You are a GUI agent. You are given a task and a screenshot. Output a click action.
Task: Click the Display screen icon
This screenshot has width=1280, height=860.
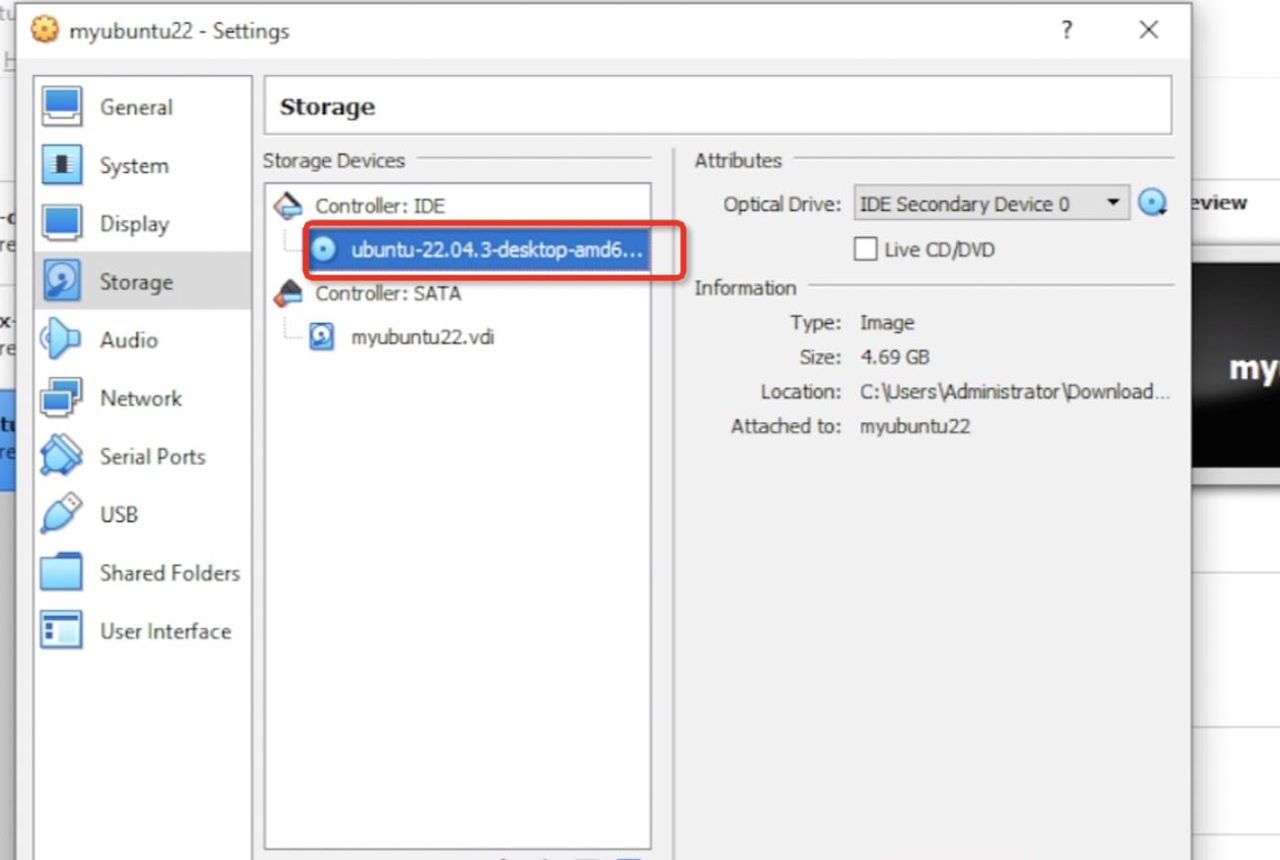[x=61, y=223]
